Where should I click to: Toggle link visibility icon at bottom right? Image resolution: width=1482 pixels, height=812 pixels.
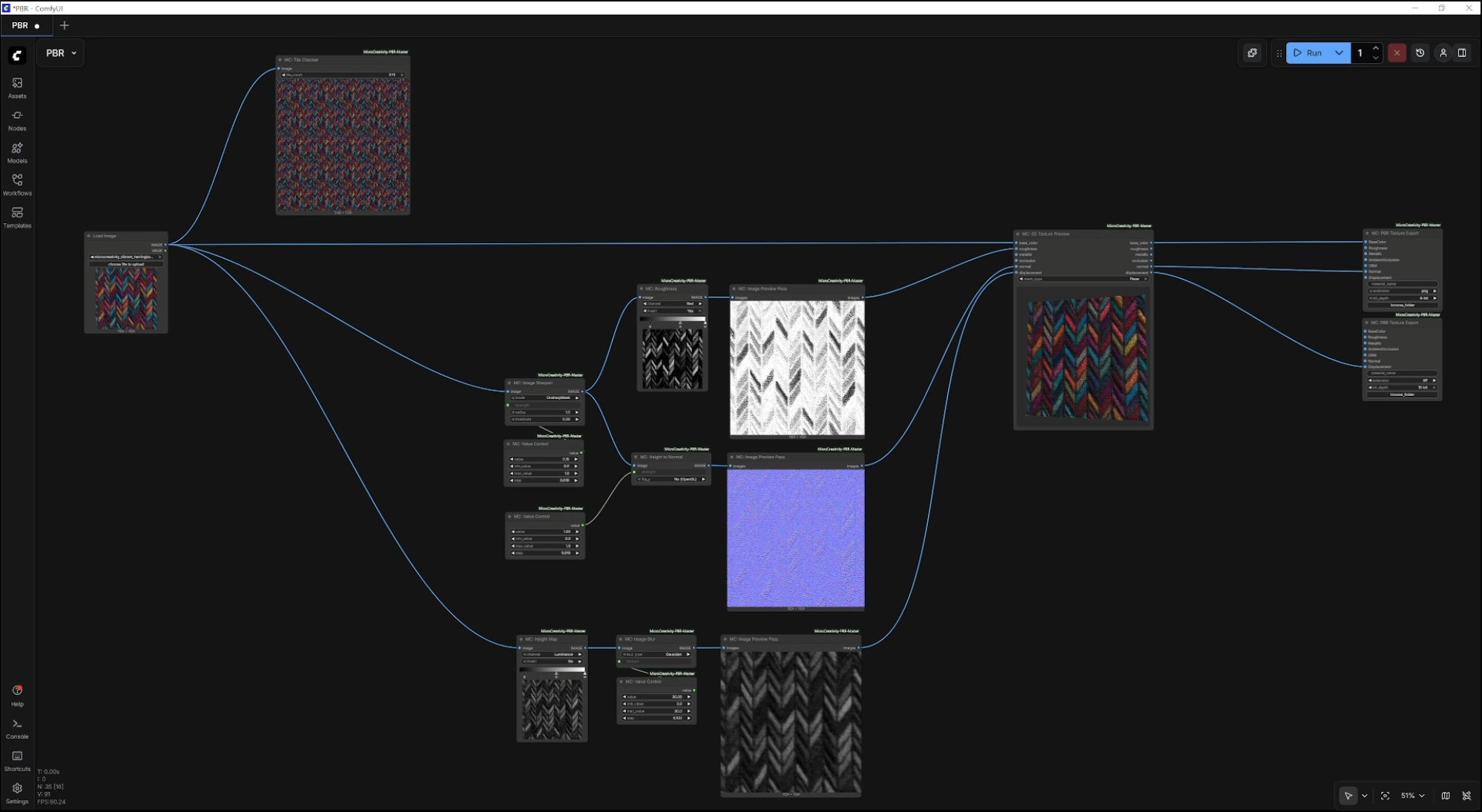point(1466,796)
